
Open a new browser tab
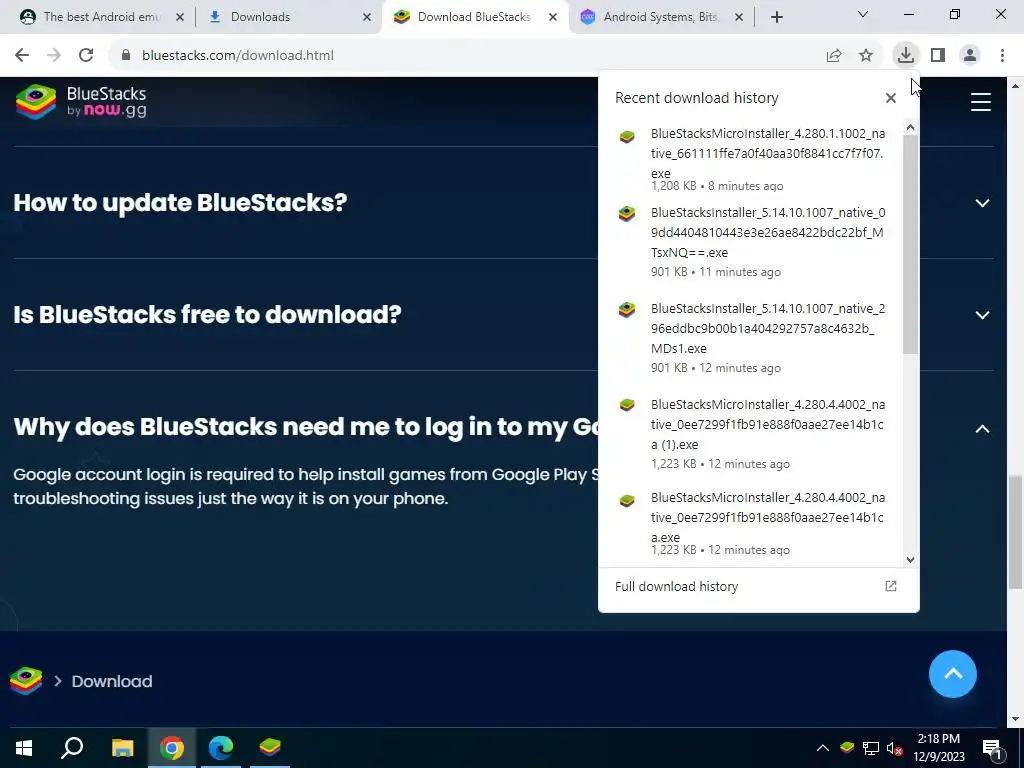[776, 17]
